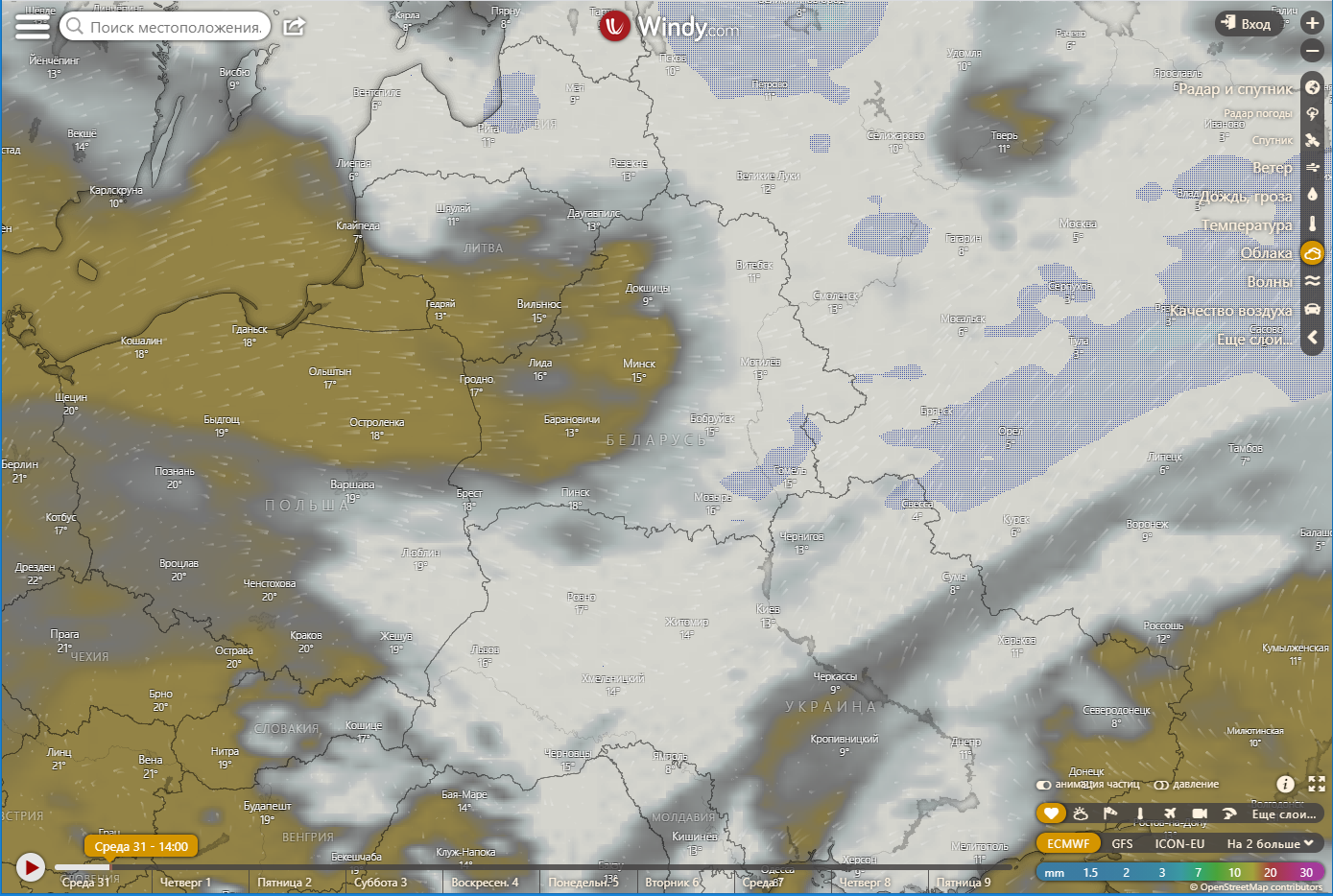Select the GFS forecast model
Viewport: 1333px width, 896px height.
[1122, 844]
